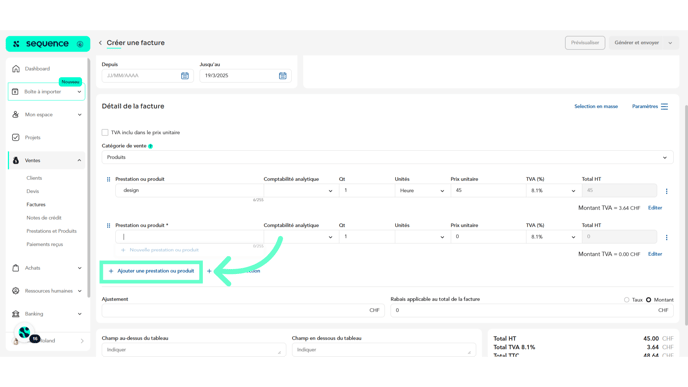
Task: Click the Prévisualiser button
Action: [x=585, y=43]
